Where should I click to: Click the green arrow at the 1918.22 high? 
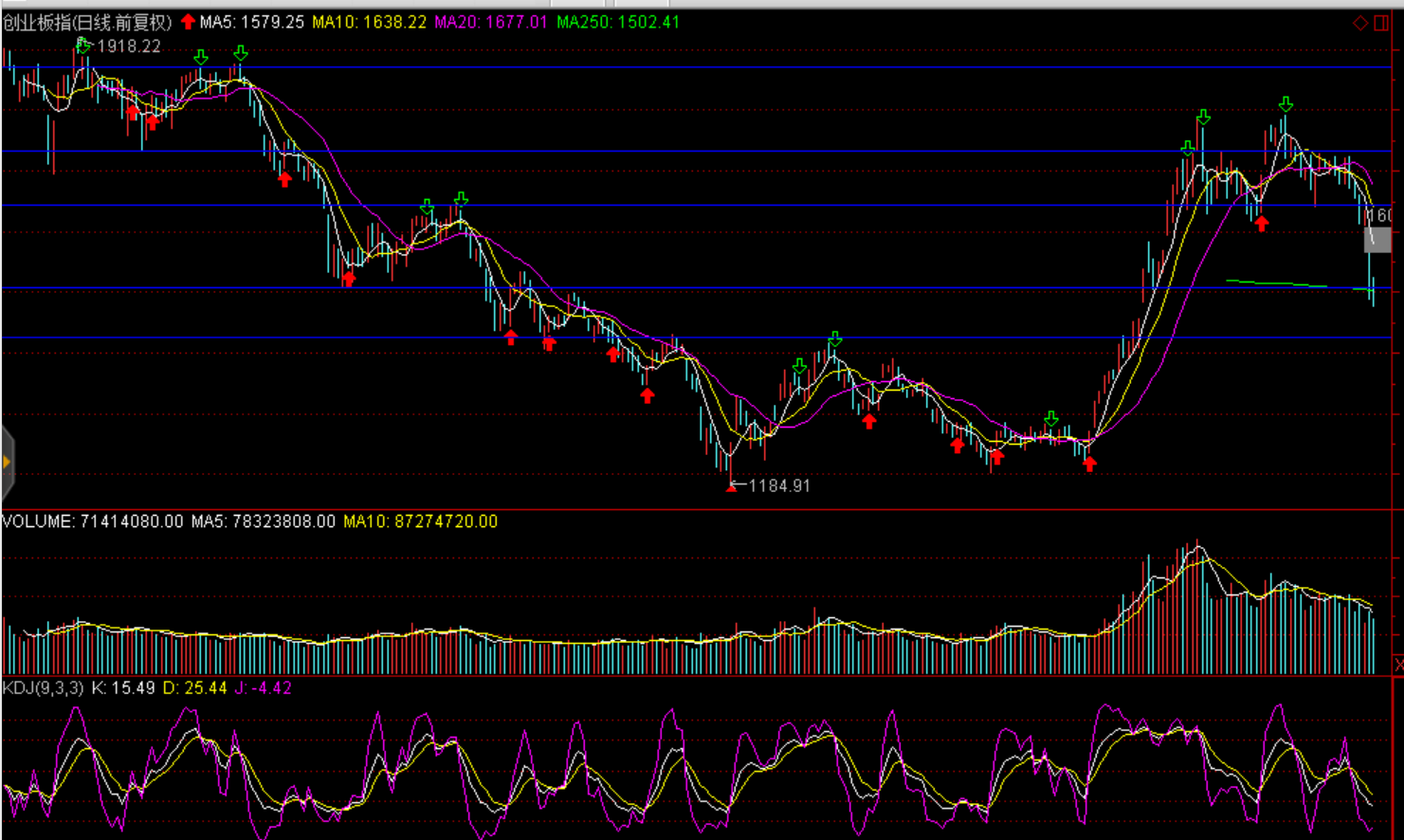point(83,46)
